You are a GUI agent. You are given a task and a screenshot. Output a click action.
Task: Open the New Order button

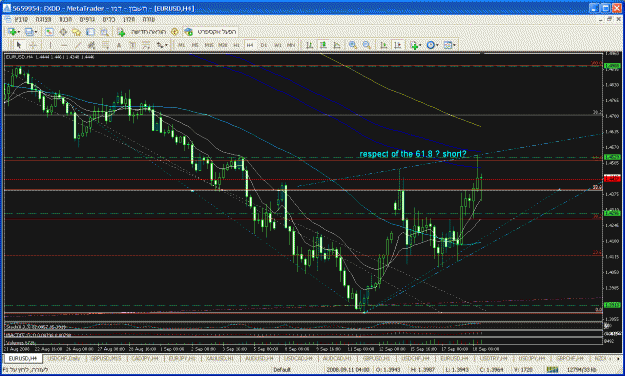pyautogui.click(x=142, y=32)
